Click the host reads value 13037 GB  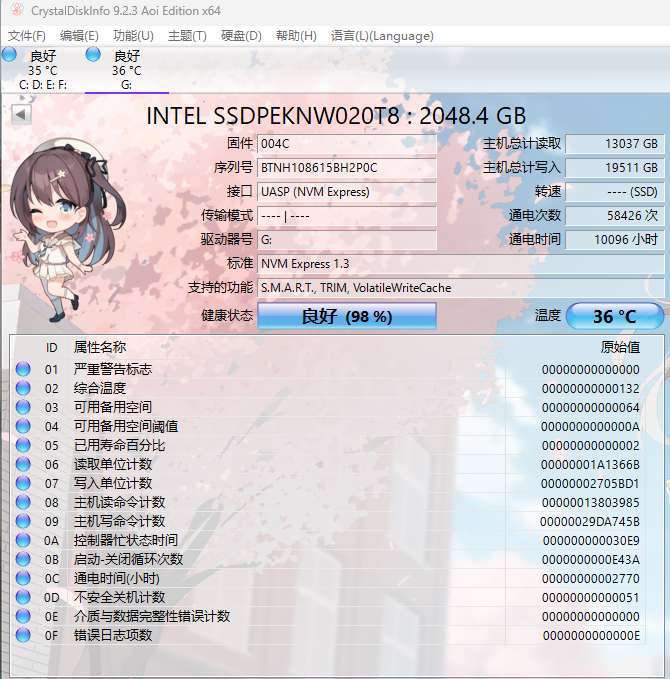615,144
